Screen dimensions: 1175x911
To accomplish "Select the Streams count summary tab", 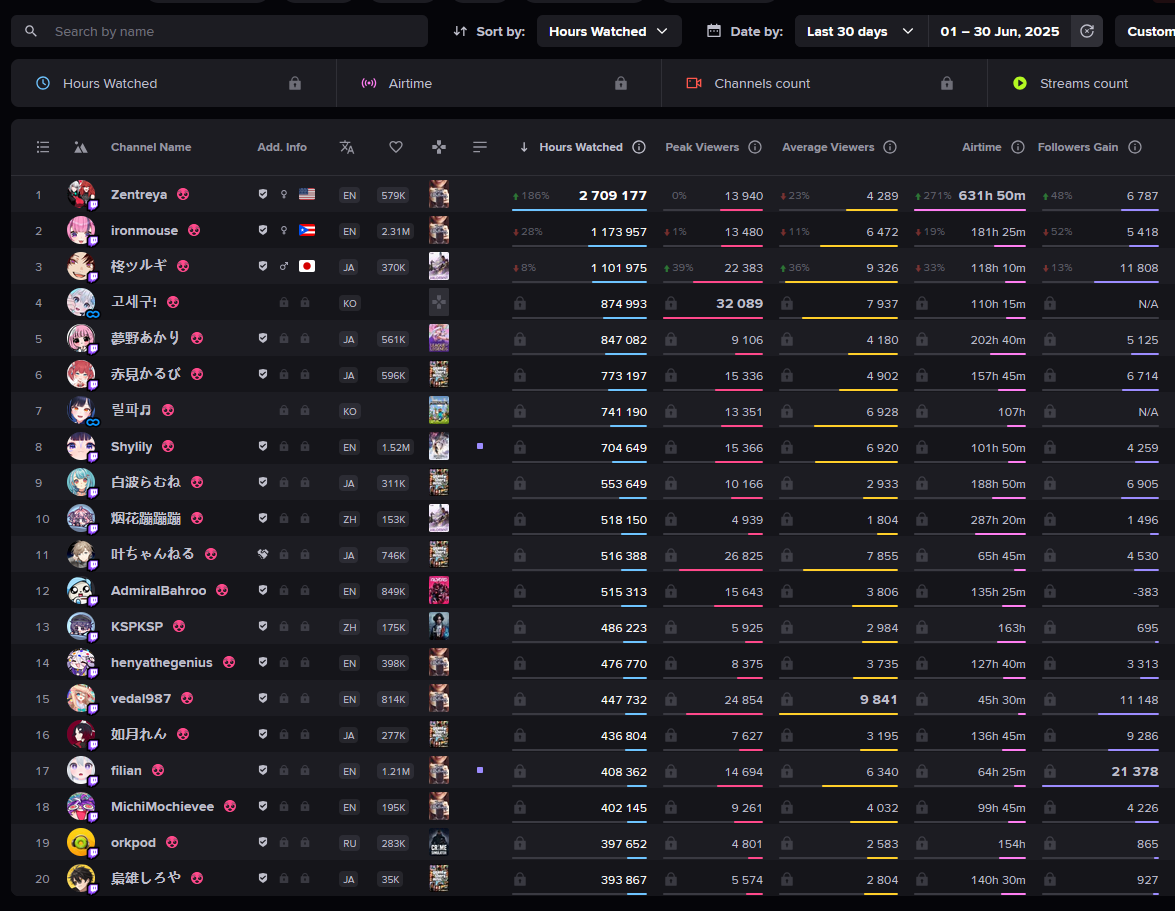I will click(1081, 83).
